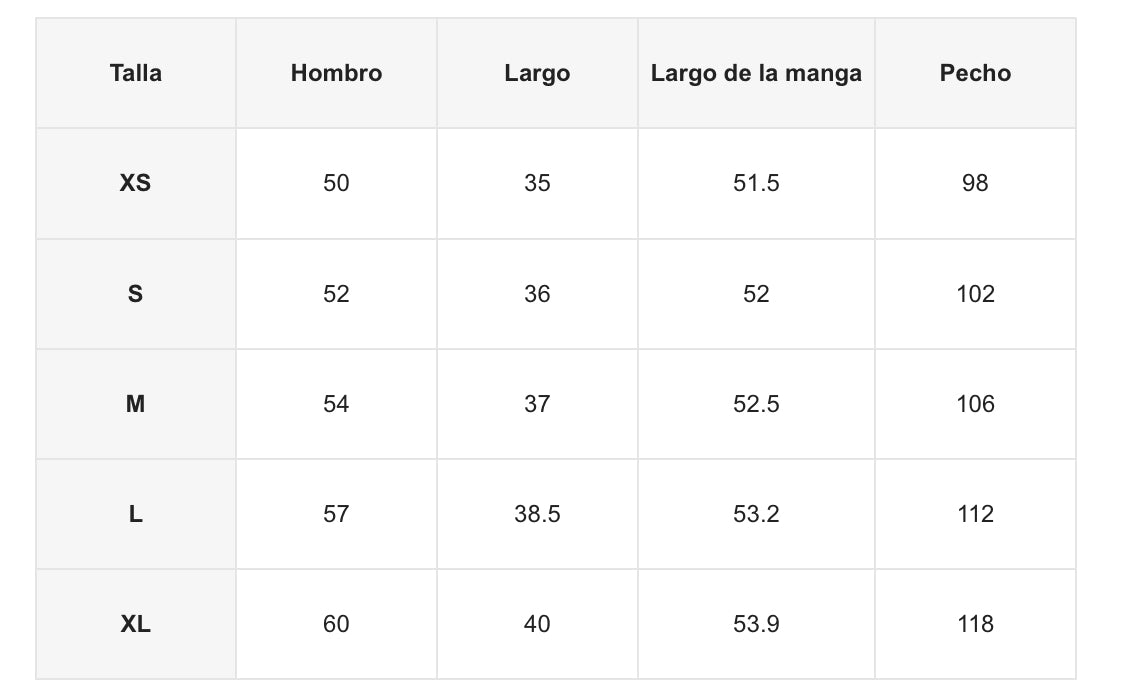Click the M size row label
Viewport: 1121px width, 694px height.
click(x=136, y=404)
